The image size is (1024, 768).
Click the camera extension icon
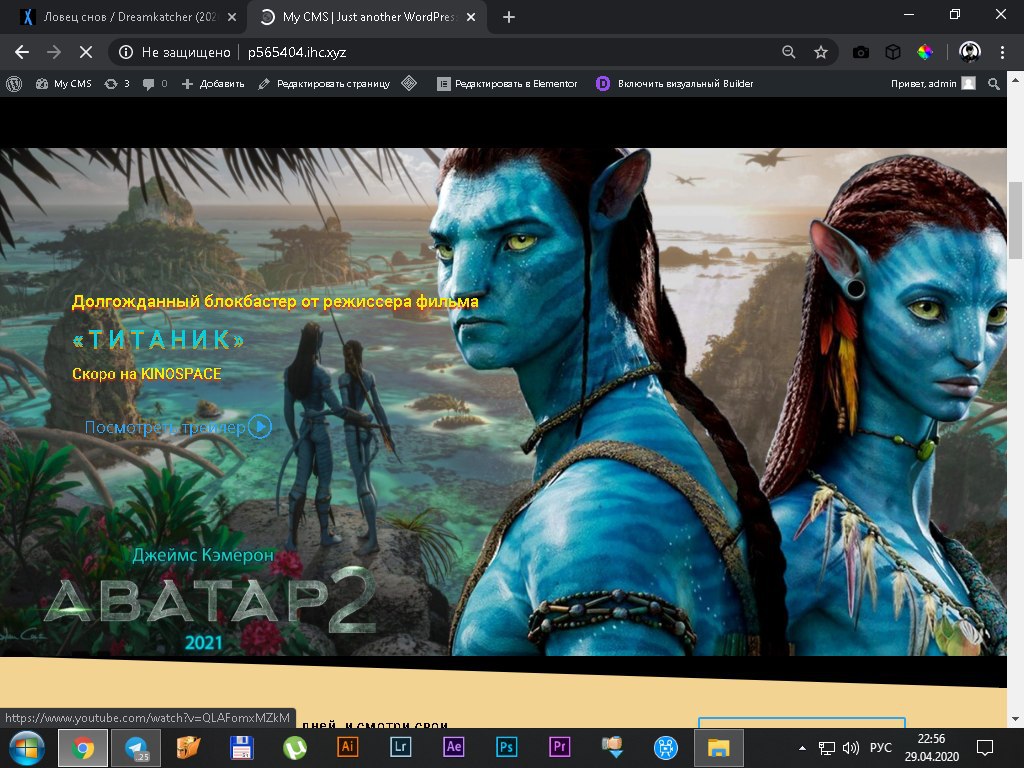click(861, 52)
